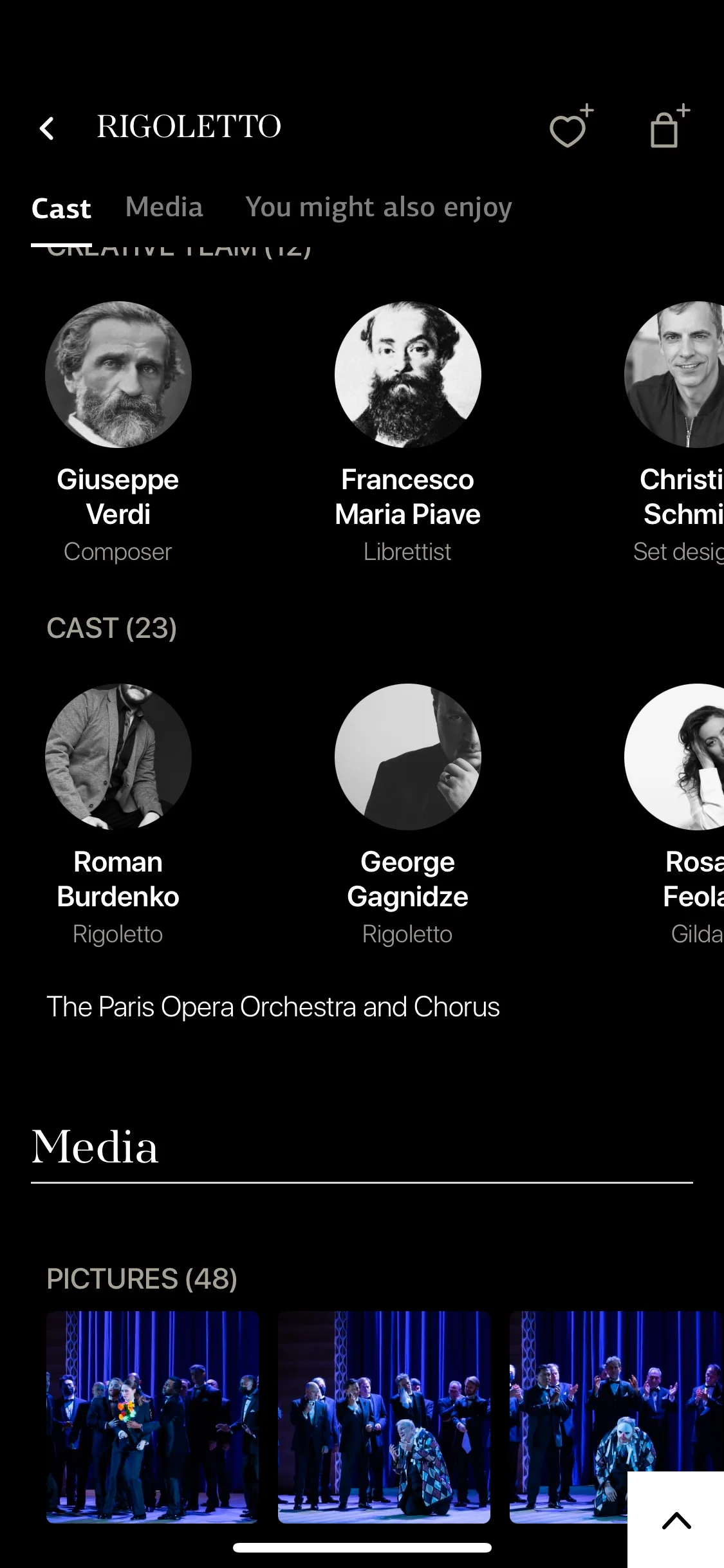Tap the George Gagnidze name label
The width and height of the screenshot is (724, 1568).
(407, 879)
